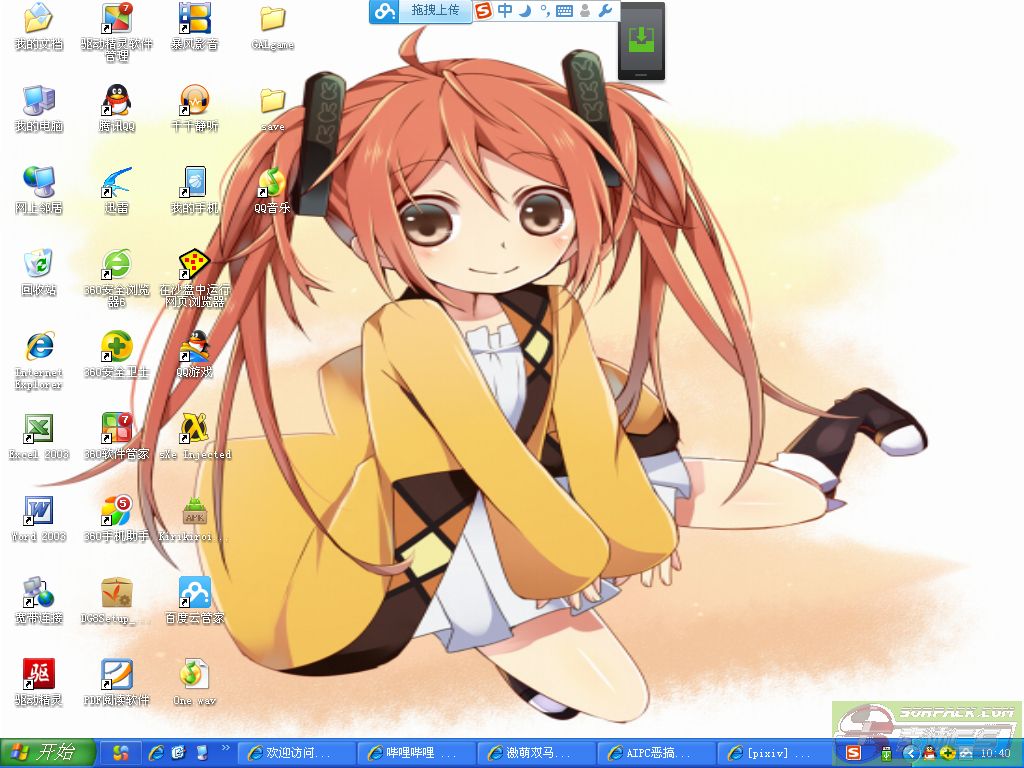Toggle Sogou punctuation mode button
This screenshot has width=1024, height=768.
(x=544, y=11)
